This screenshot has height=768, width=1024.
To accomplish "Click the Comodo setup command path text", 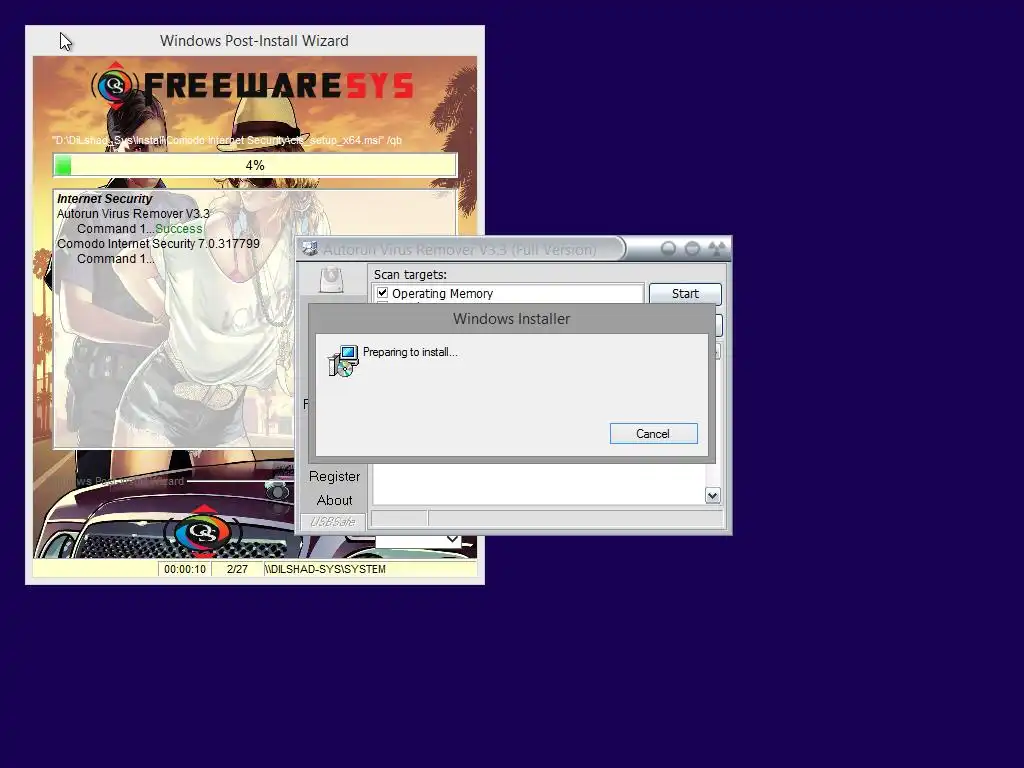I will pyautogui.click(x=227, y=140).
